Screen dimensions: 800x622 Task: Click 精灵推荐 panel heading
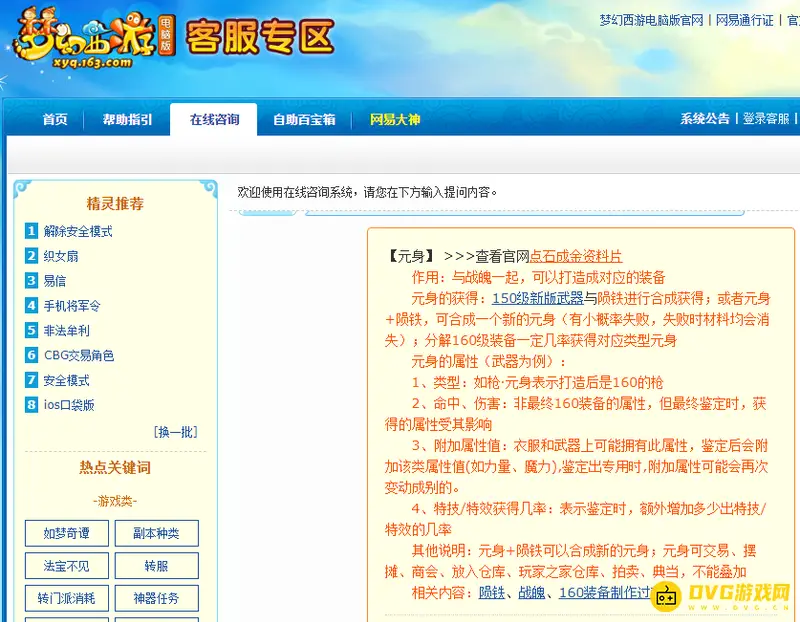pos(115,204)
